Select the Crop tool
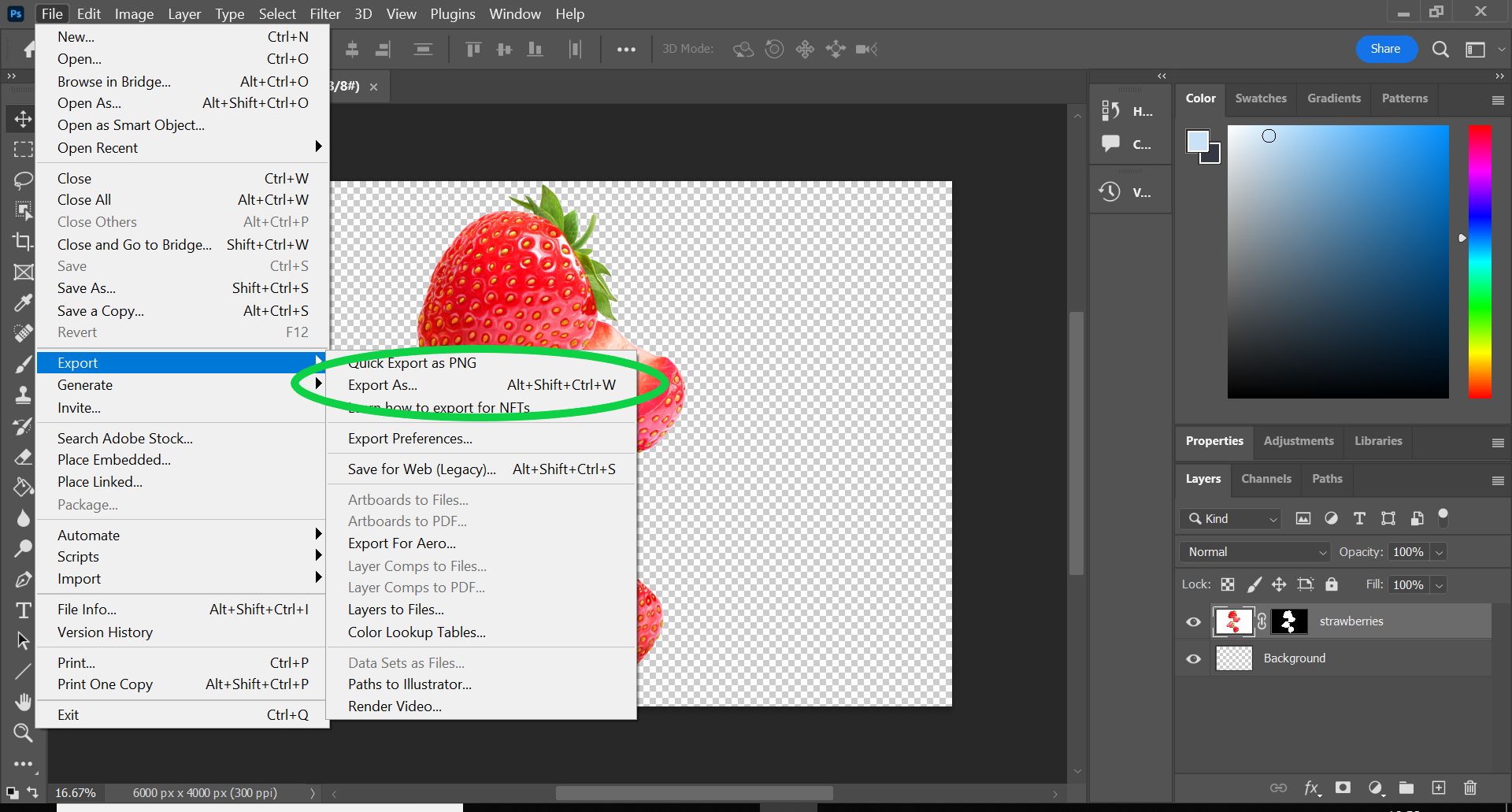This screenshot has width=1512, height=812. pos(23,241)
